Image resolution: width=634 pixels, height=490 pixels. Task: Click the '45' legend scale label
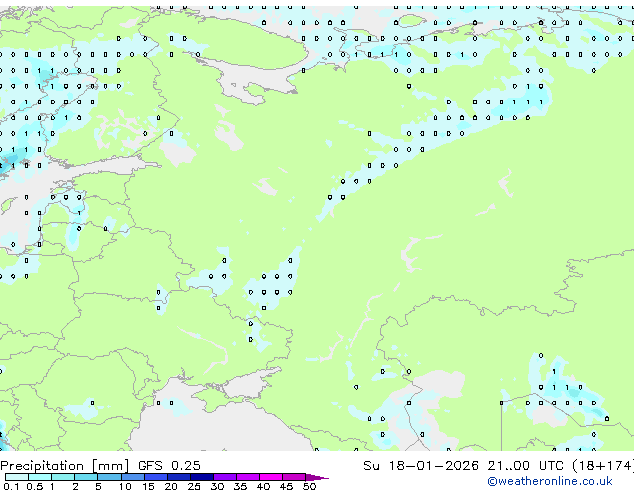click(x=286, y=486)
